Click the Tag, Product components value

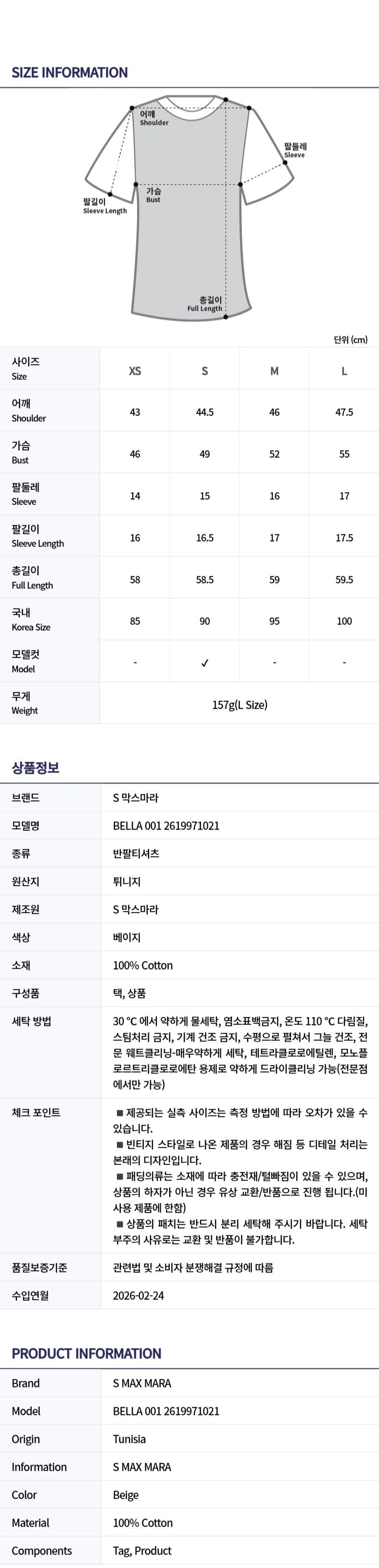(x=142, y=1550)
